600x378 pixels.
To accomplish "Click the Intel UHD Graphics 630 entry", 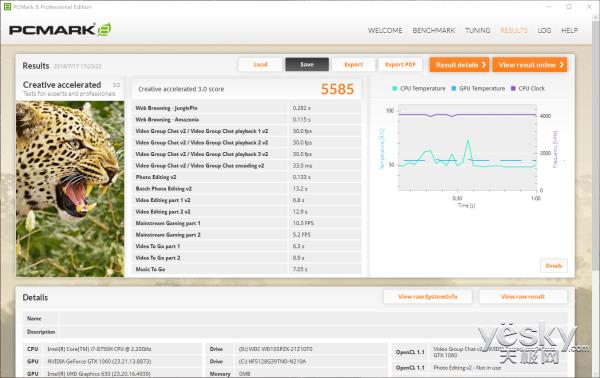I will click(99, 373).
